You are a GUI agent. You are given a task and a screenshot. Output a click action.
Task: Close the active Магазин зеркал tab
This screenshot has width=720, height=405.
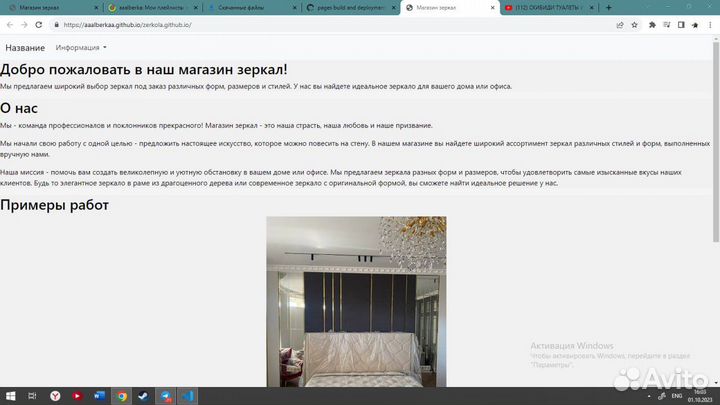click(x=492, y=8)
